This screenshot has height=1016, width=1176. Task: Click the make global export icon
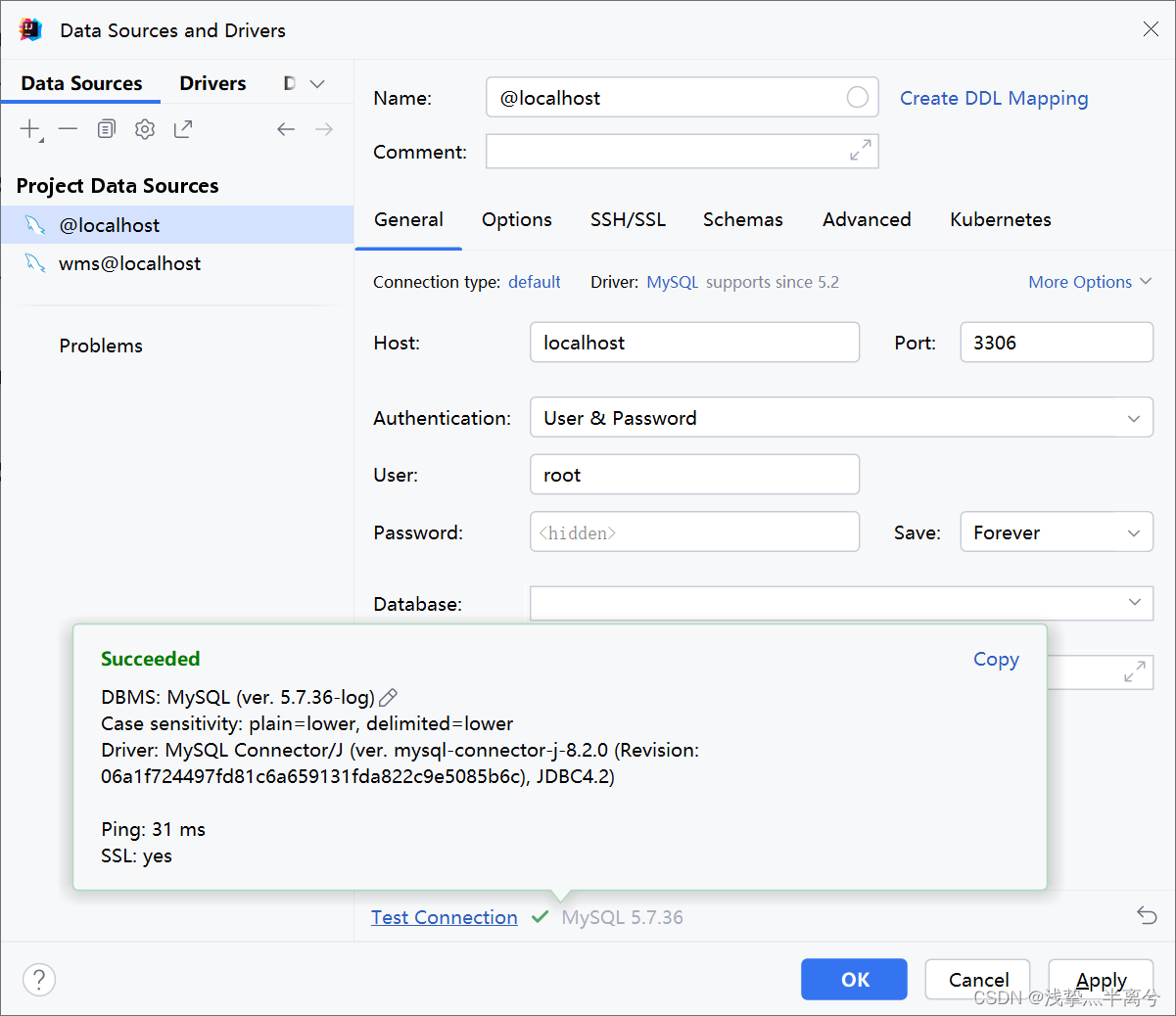(x=183, y=129)
